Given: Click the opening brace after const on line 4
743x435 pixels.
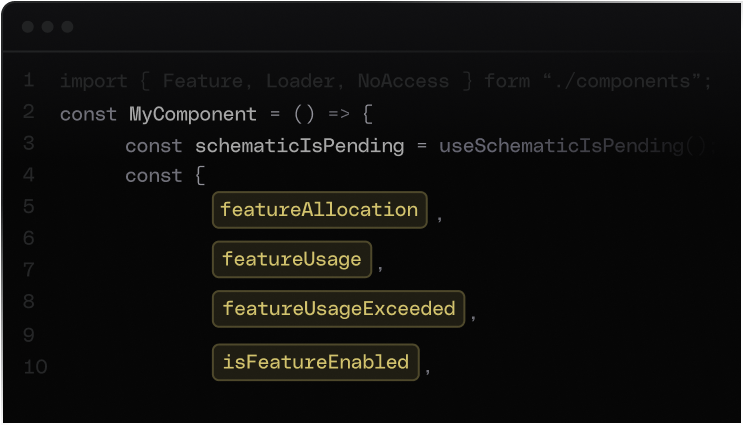Looking at the screenshot, I should click(x=201, y=177).
